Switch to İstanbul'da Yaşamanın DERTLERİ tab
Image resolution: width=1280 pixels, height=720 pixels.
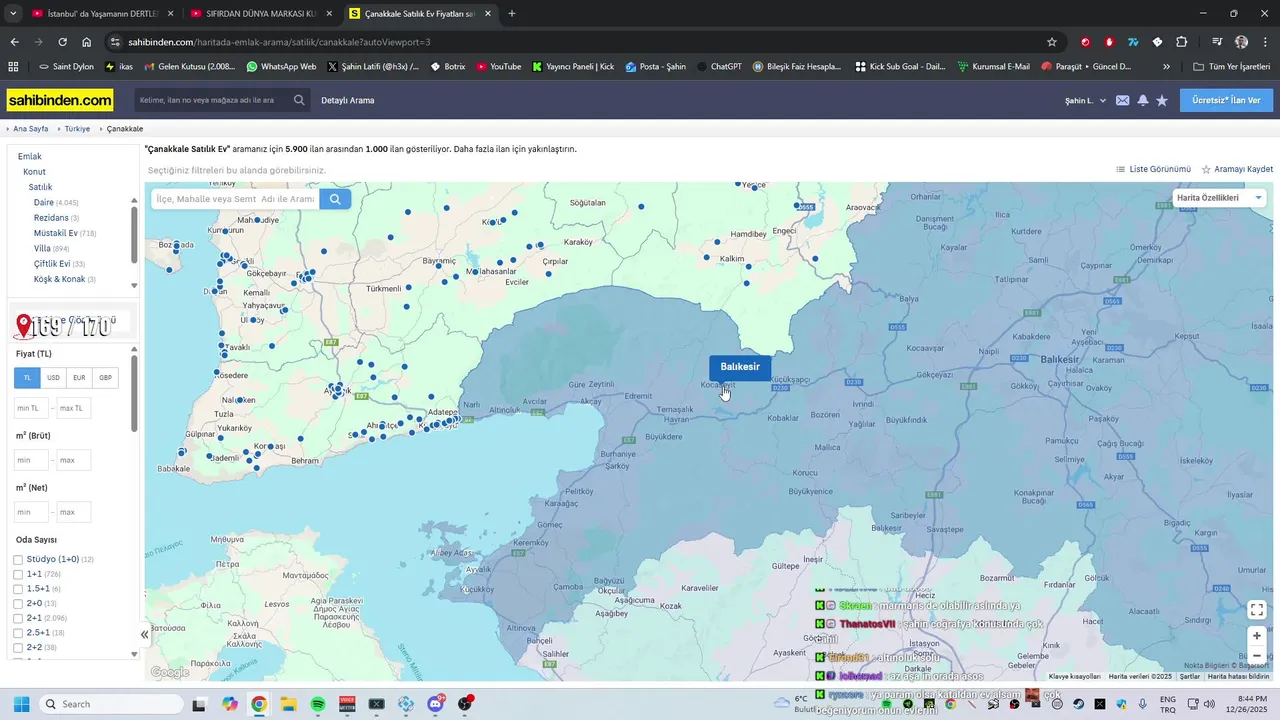[103, 14]
